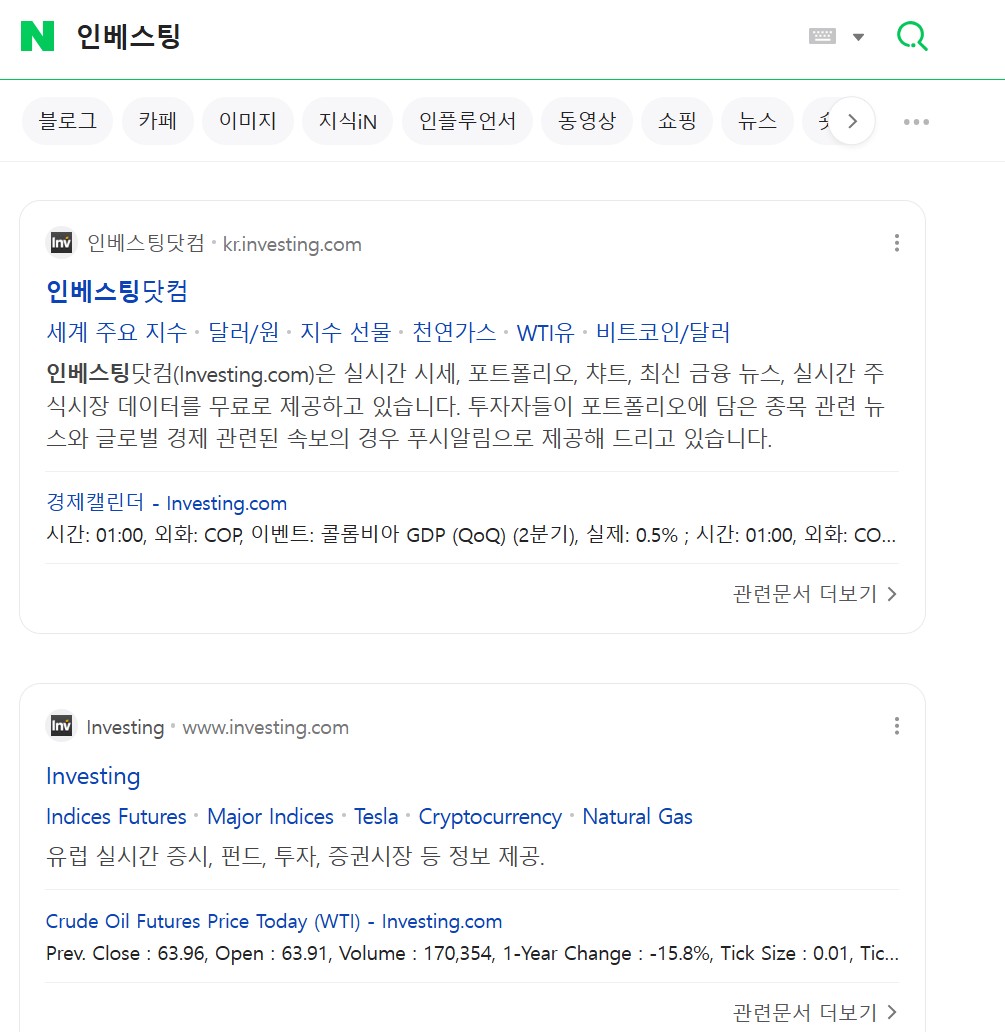Image resolution: width=1005 pixels, height=1032 pixels.
Task: Switch to the 지식iN tab
Action: point(348,121)
